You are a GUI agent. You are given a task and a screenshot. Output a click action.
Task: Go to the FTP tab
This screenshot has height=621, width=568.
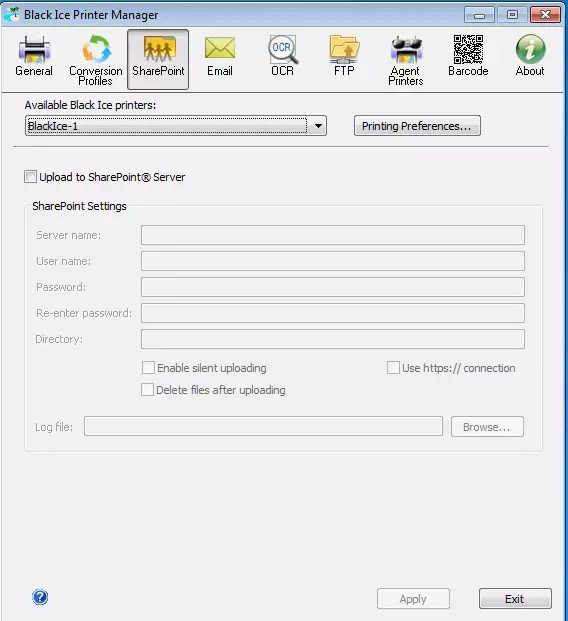[x=344, y=56]
